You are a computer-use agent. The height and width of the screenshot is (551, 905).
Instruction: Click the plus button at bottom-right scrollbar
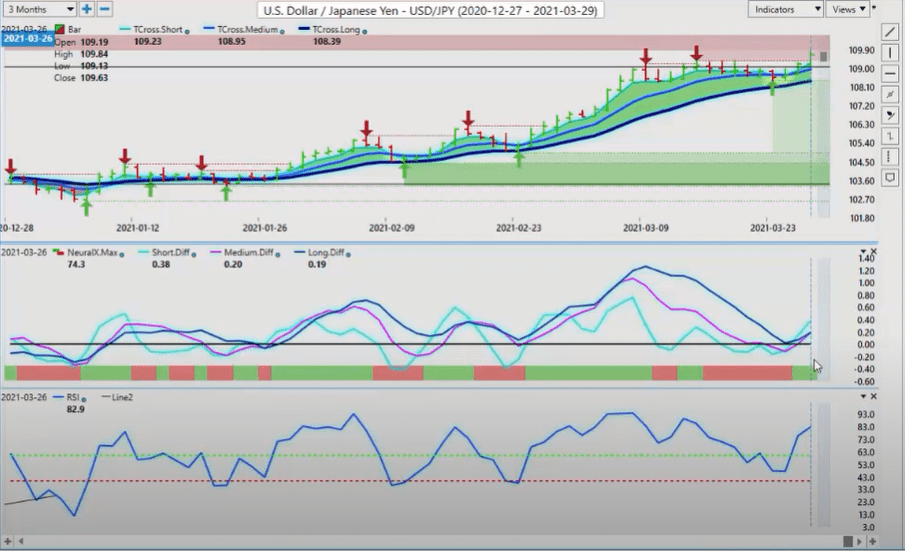pyautogui.click(x=873, y=541)
